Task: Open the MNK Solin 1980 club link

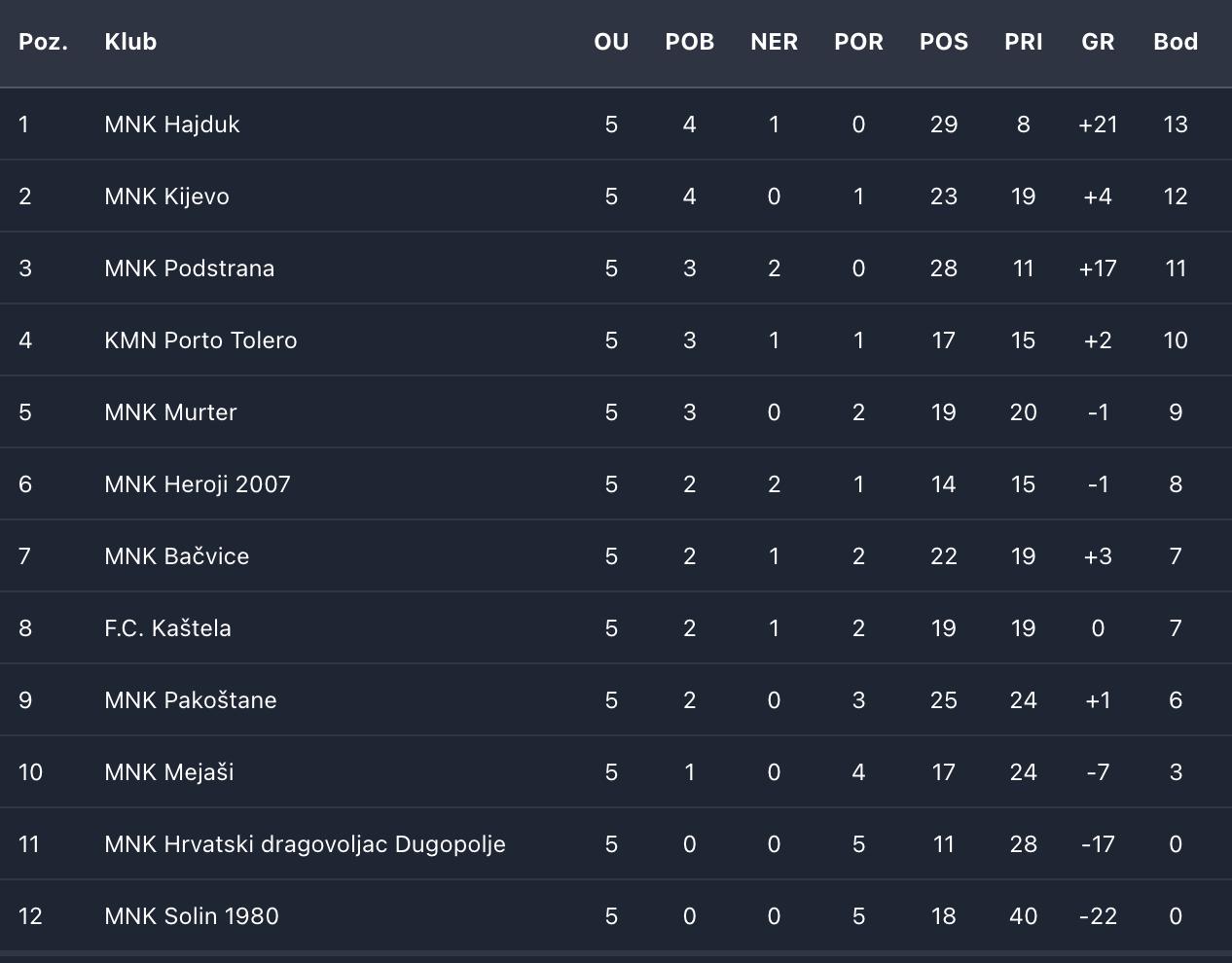Action: [191, 916]
